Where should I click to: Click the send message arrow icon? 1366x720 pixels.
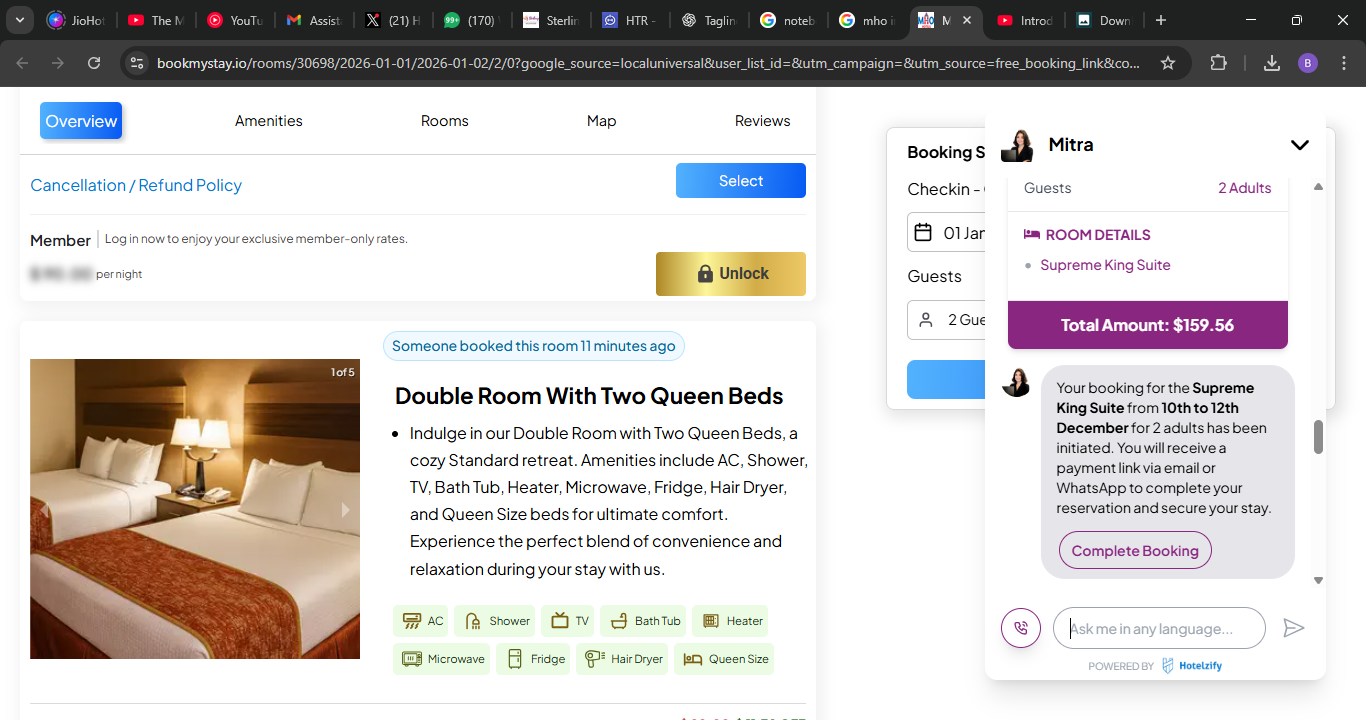1294,628
